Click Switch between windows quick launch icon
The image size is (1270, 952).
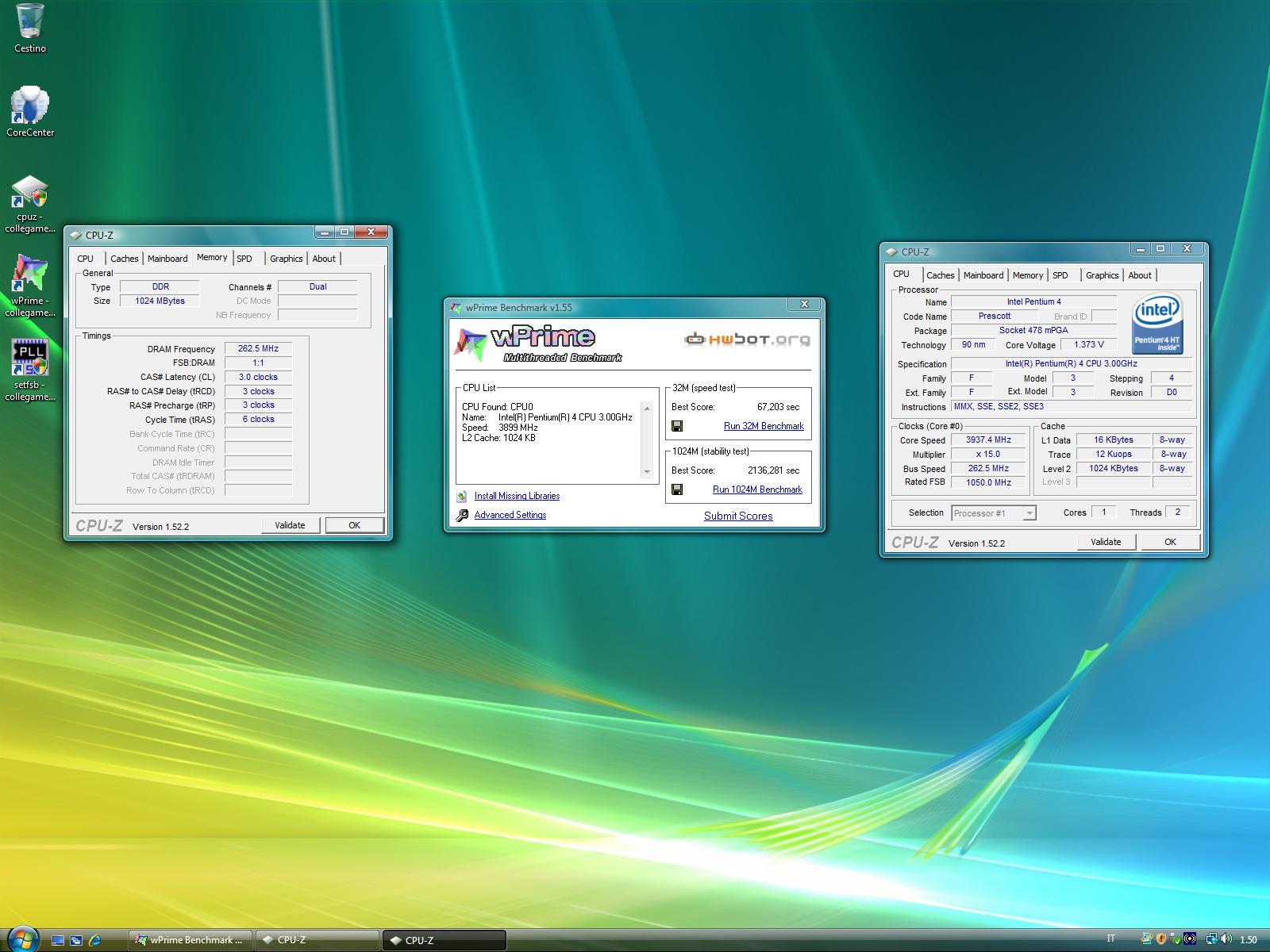point(76,940)
